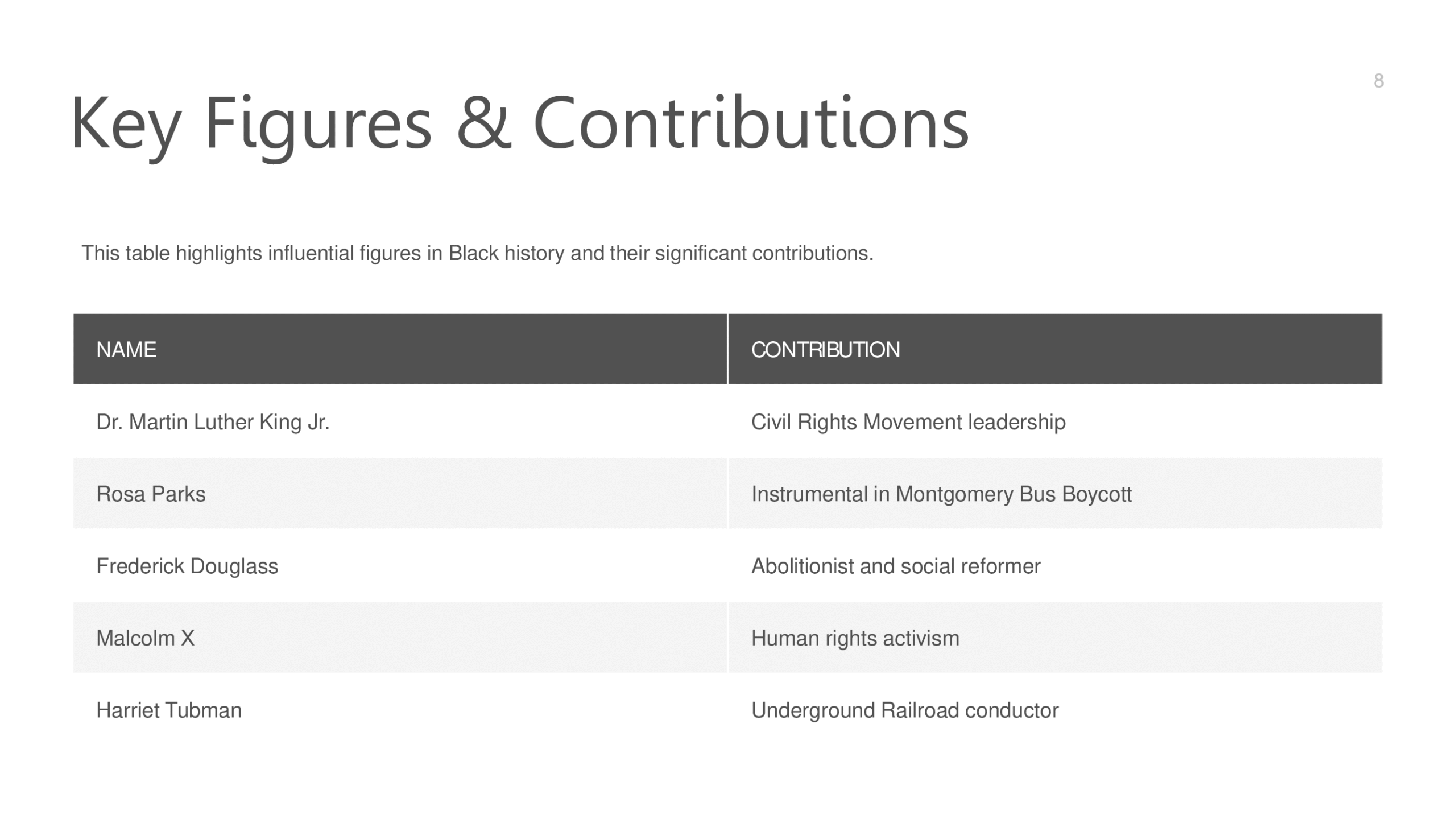The image size is (1456, 819).
Task: Select "Instrumental in Montgomery Bus Boycott" cell
Action: click(x=941, y=494)
